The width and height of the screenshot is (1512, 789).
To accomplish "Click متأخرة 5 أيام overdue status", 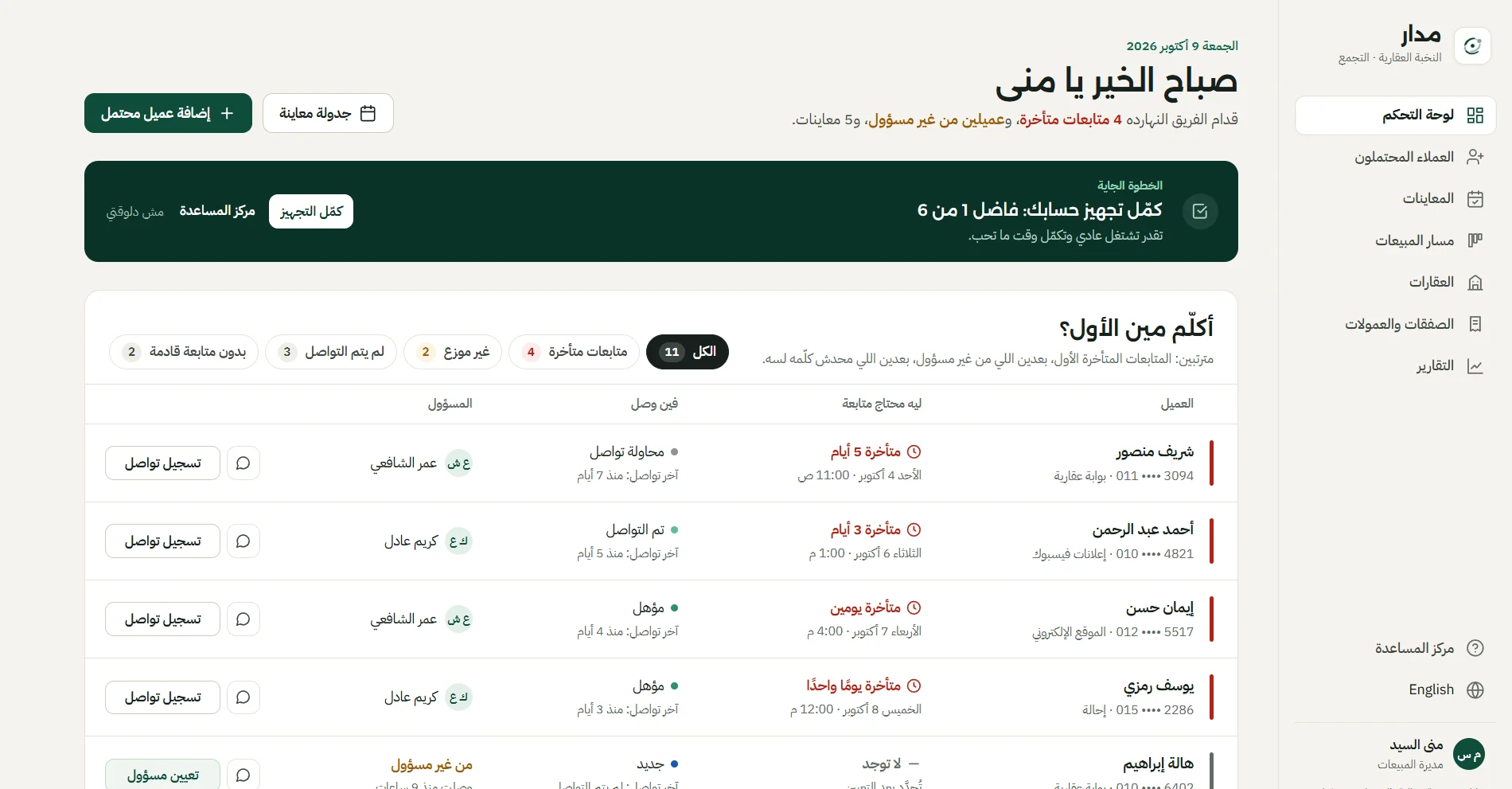I will point(875,452).
